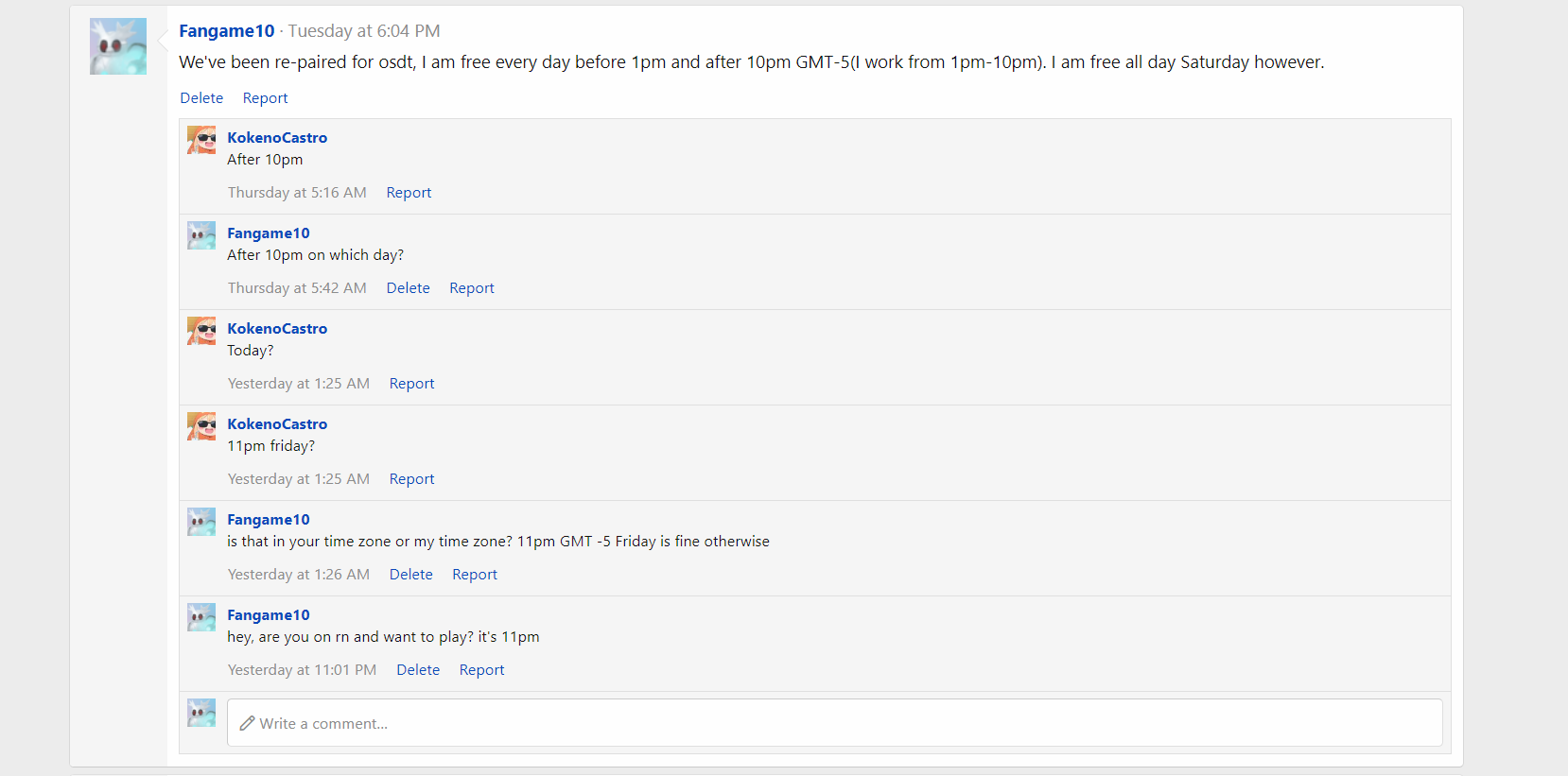Delete the time zone question comment
This screenshot has width=1568, height=776.
[x=410, y=575]
